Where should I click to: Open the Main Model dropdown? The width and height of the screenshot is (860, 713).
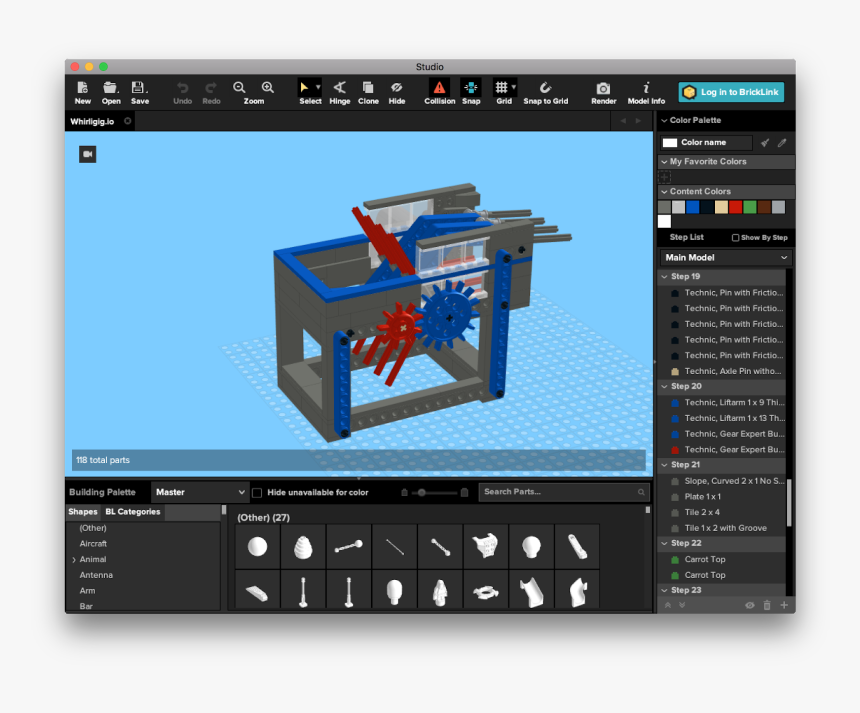pyautogui.click(x=726, y=258)
